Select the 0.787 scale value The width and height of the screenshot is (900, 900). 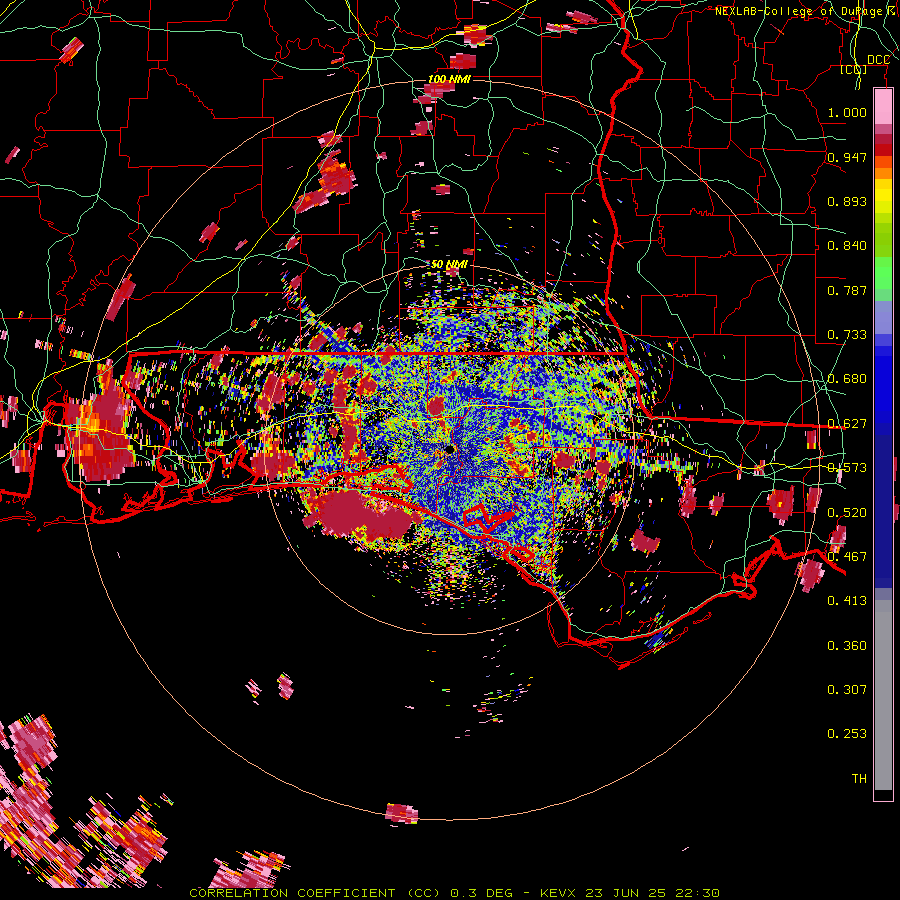coord(847,290)
